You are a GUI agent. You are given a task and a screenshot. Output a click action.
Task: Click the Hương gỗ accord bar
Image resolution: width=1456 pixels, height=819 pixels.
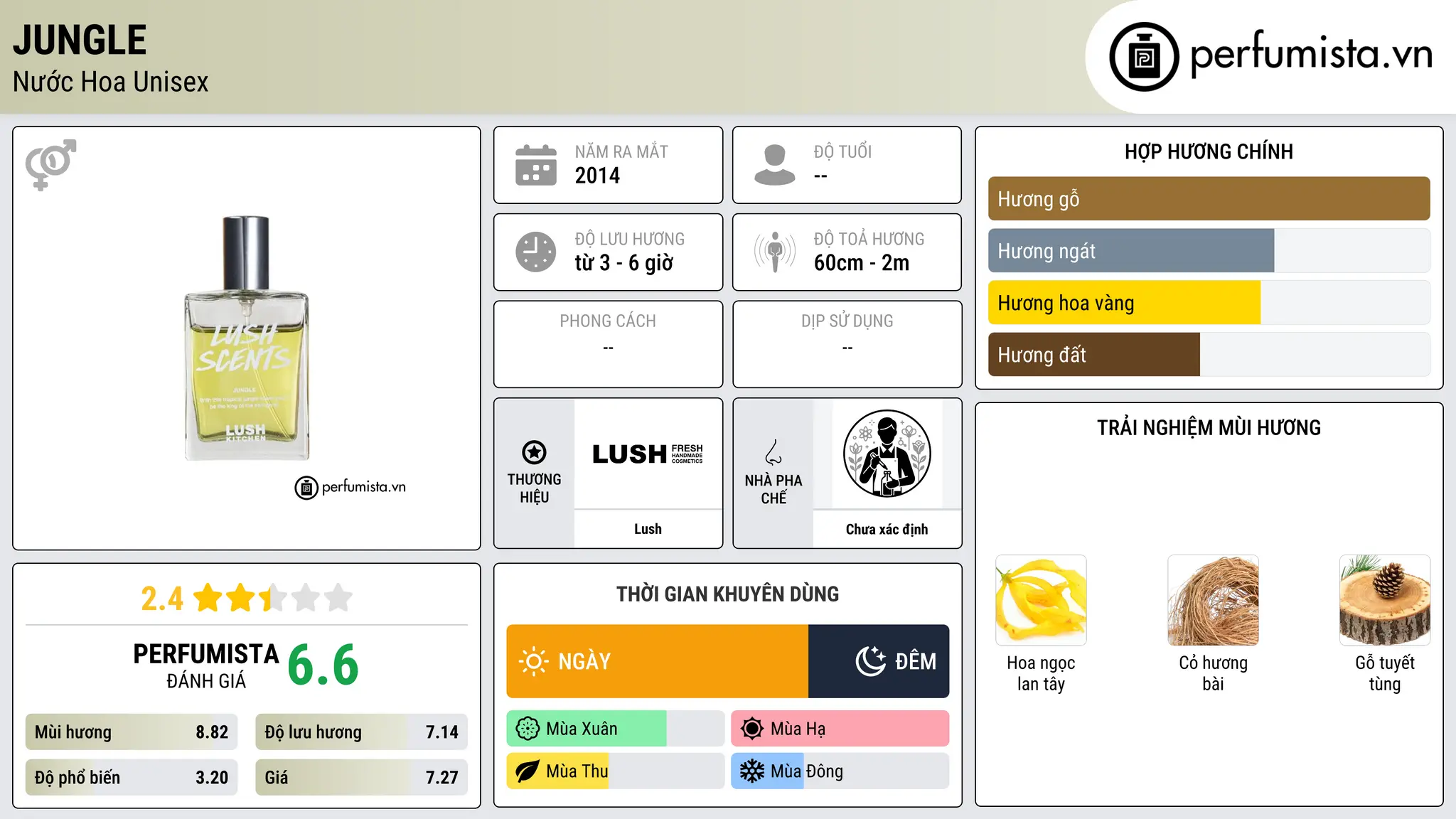point(1209,198)
